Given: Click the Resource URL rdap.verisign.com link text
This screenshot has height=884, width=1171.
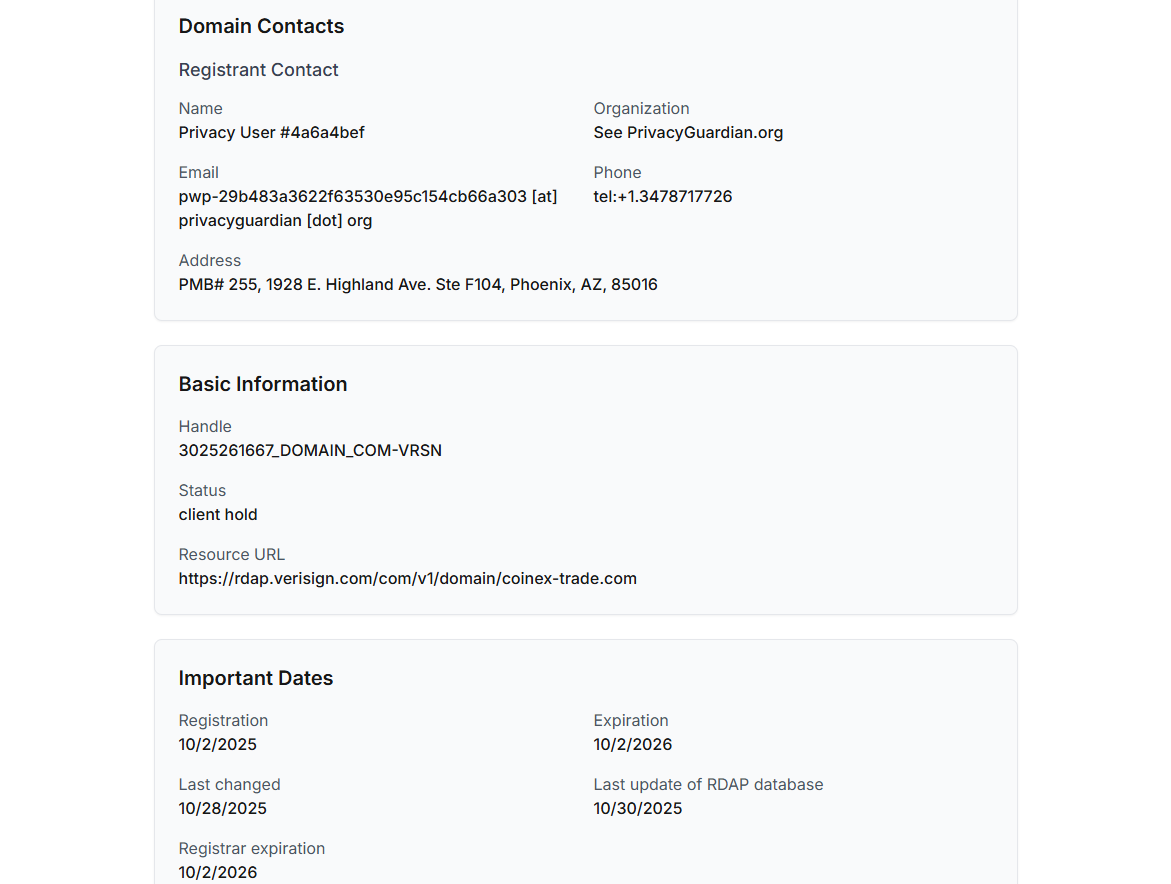Looking at the screenshot, I should [x=407, y=578].
